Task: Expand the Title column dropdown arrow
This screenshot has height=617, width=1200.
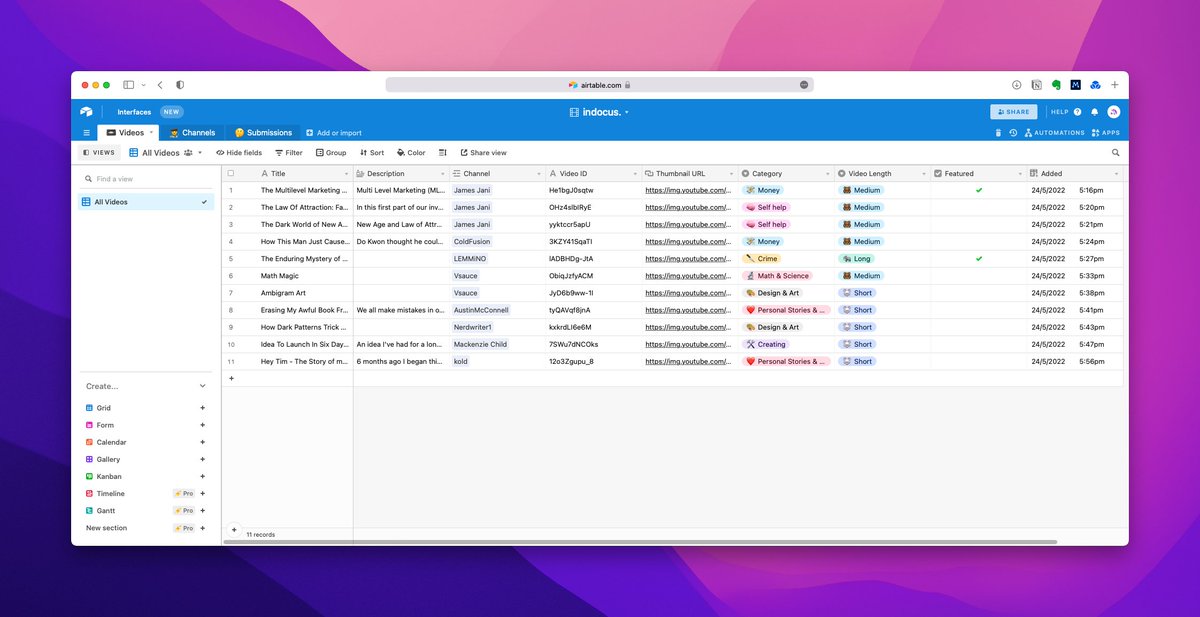Action: point(346,174)
